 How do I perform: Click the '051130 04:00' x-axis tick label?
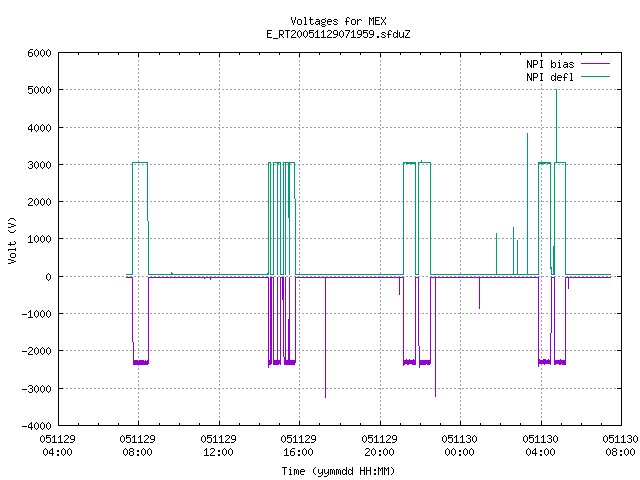pos(540,445)
